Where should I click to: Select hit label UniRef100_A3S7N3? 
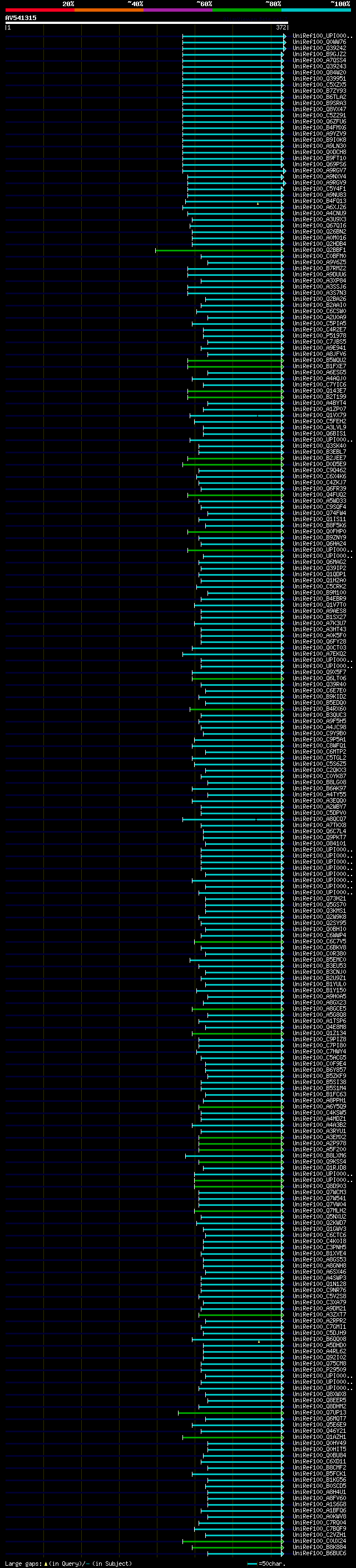319,293
